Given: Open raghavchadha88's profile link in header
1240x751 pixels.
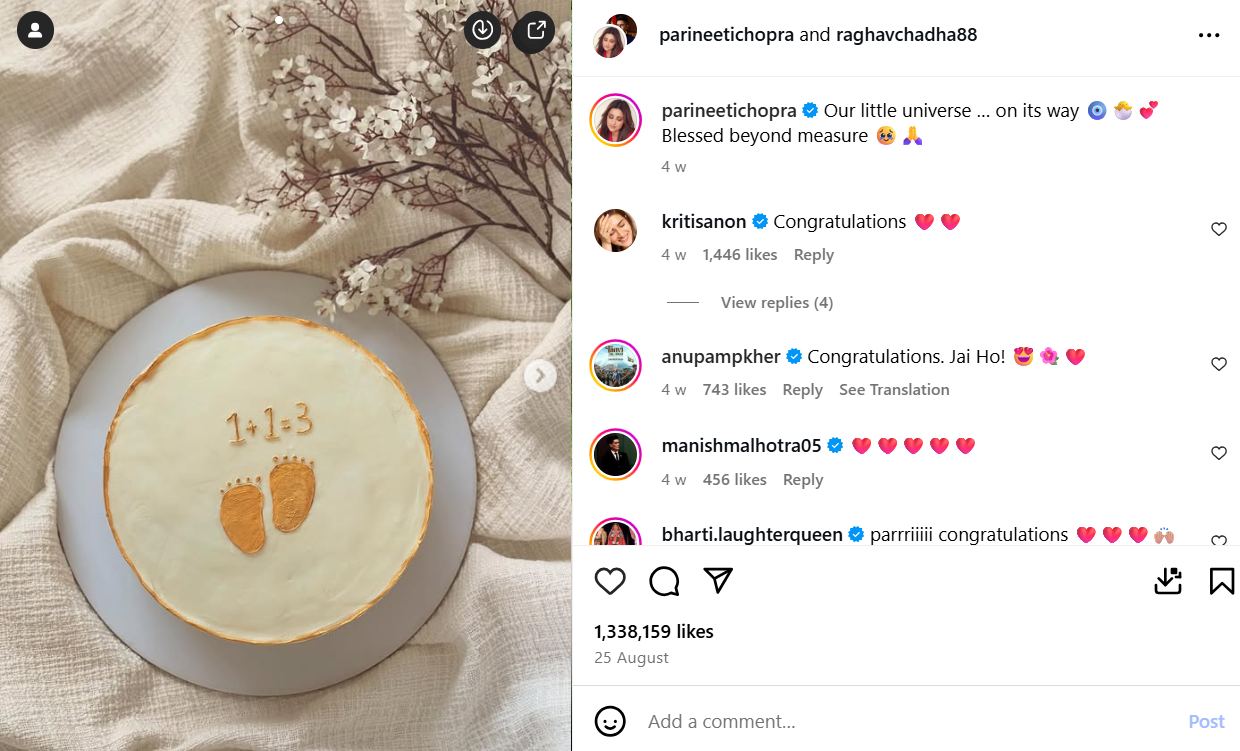Looking at the screenshot, I should [906, 35].
